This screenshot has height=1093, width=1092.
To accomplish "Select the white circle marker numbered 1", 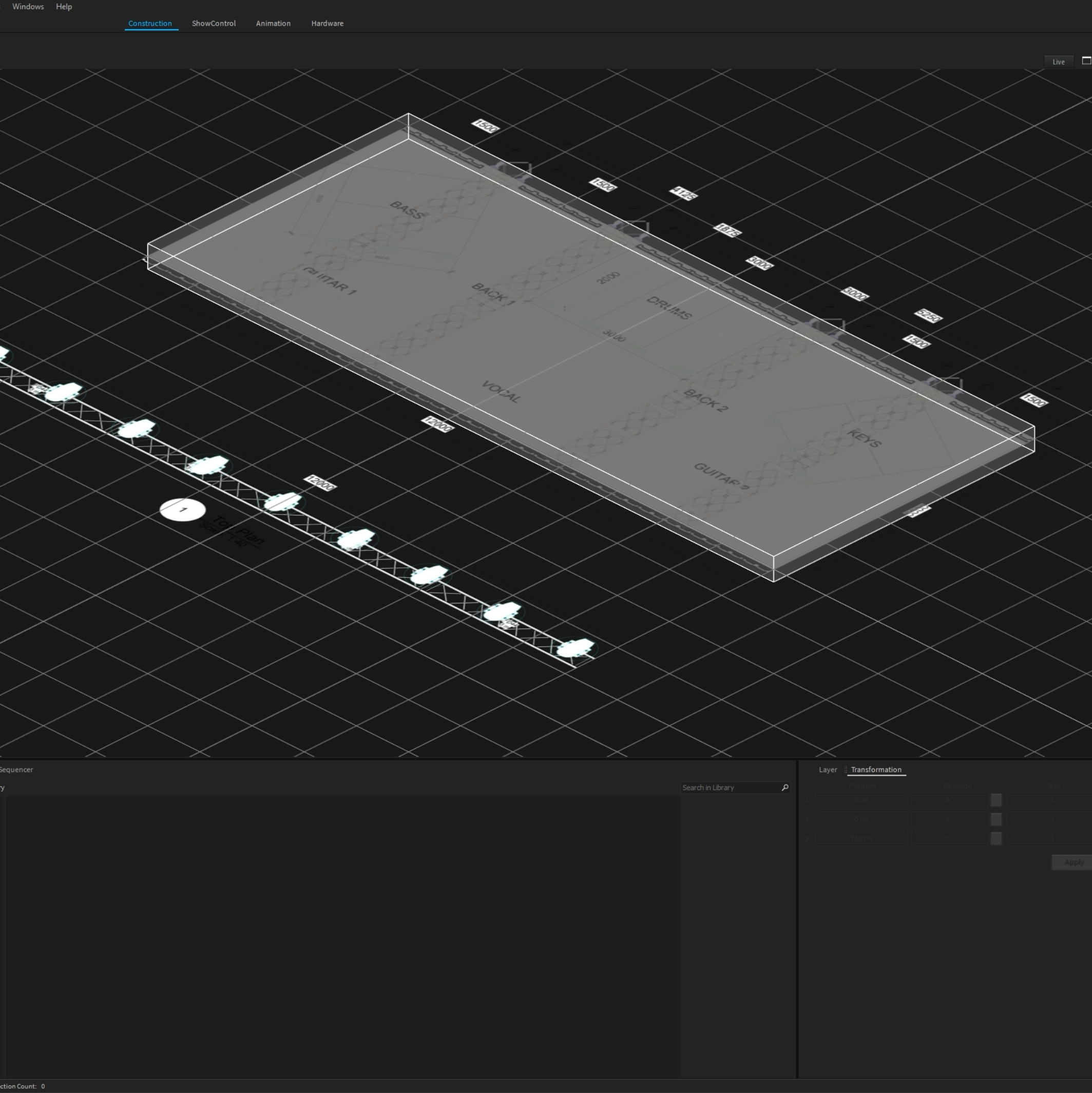I will (182, 510).
